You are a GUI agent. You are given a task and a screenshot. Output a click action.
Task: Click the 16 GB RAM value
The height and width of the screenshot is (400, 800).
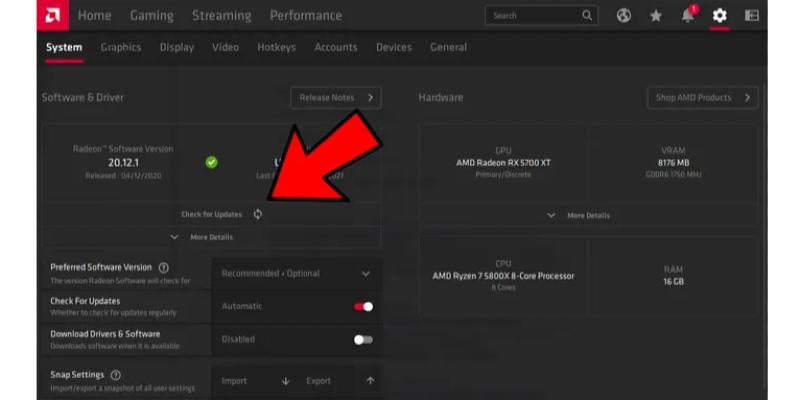pyautogui.click(x=673, y=282)
